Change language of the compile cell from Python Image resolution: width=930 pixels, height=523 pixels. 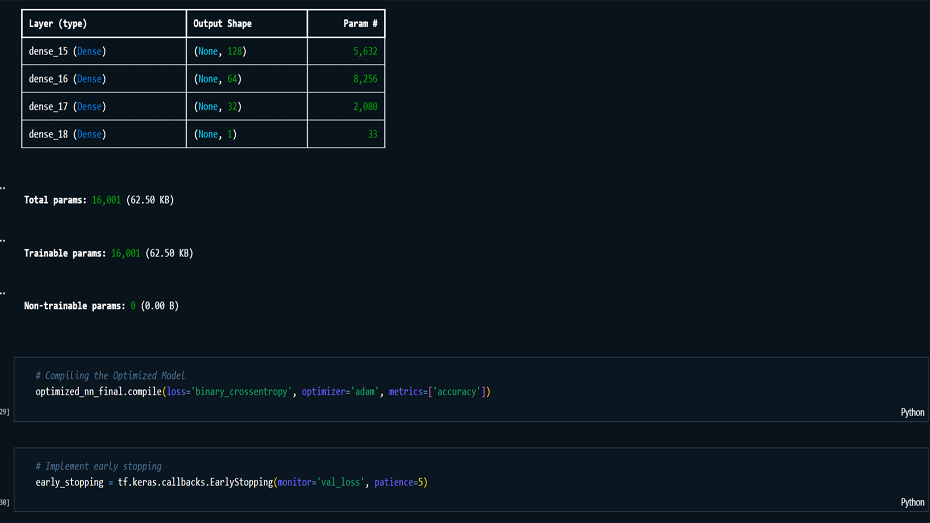click(x=912, y=411)
